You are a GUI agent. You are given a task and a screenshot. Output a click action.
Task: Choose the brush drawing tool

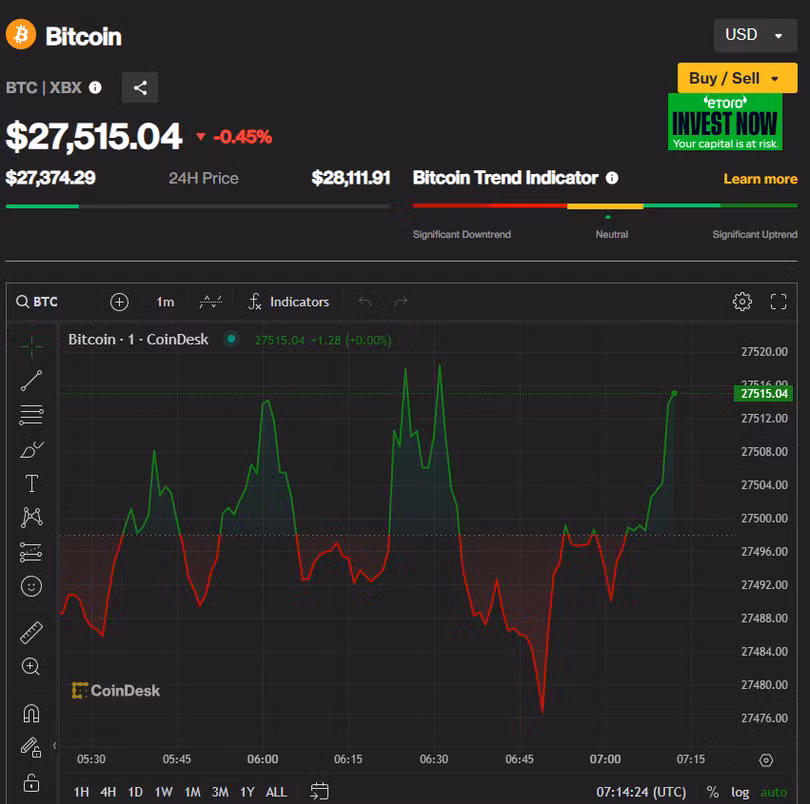click(x=31, y=449)
